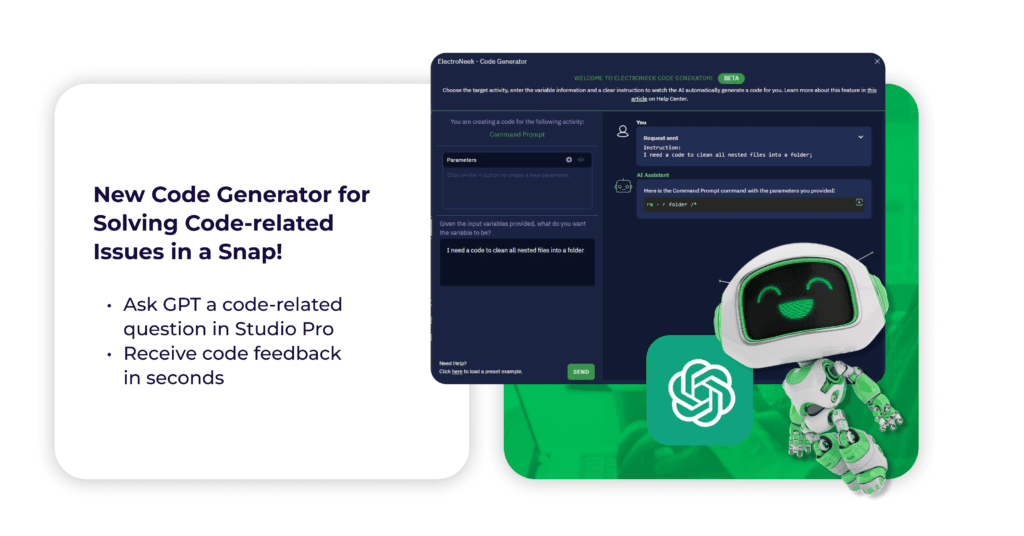
Task: Click the BETA badge
Action: click(x=731, y=77)
